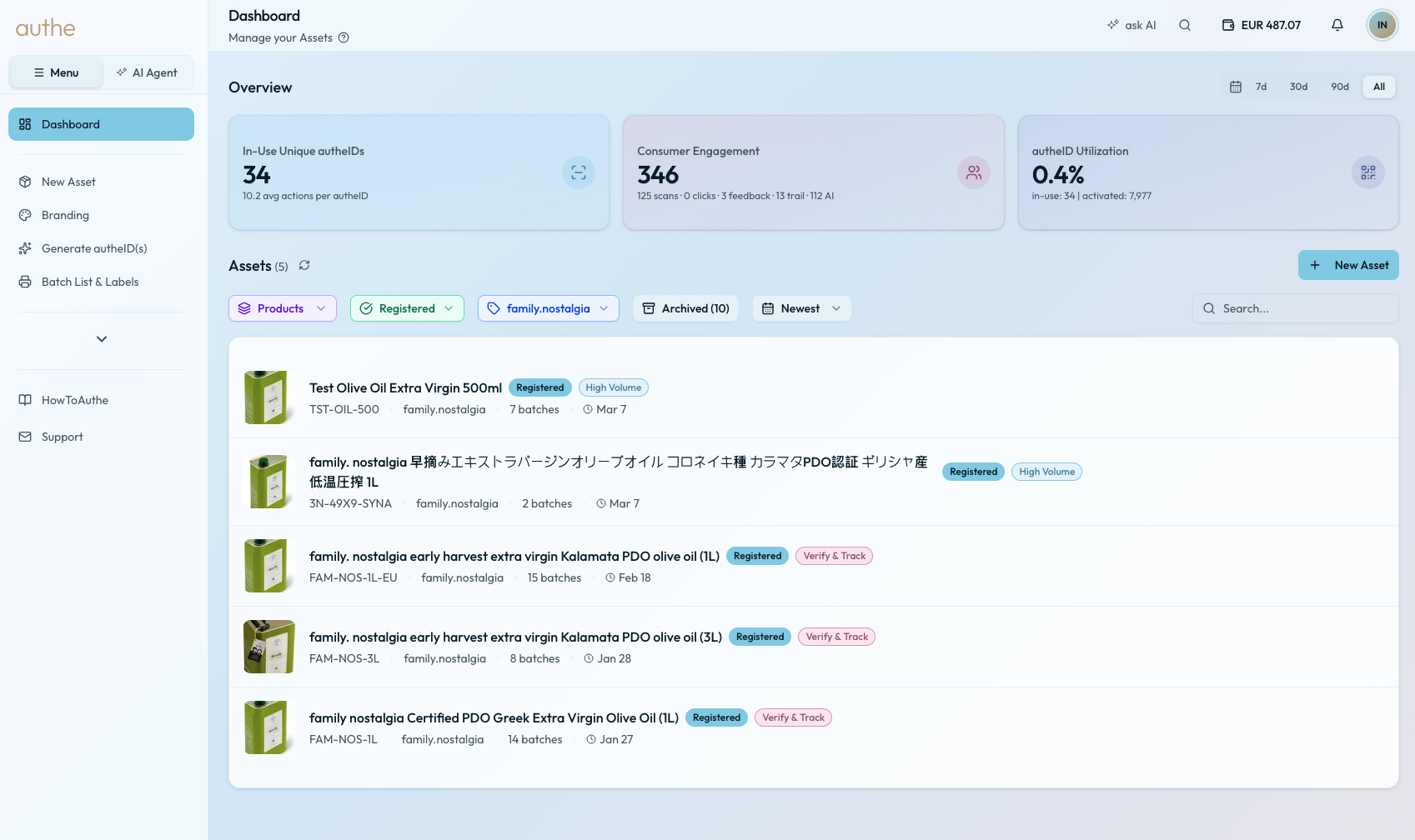Click the QR icon on authelD Utilization card
This screenshot has height=840, width=1415.
click(1368, 172)
